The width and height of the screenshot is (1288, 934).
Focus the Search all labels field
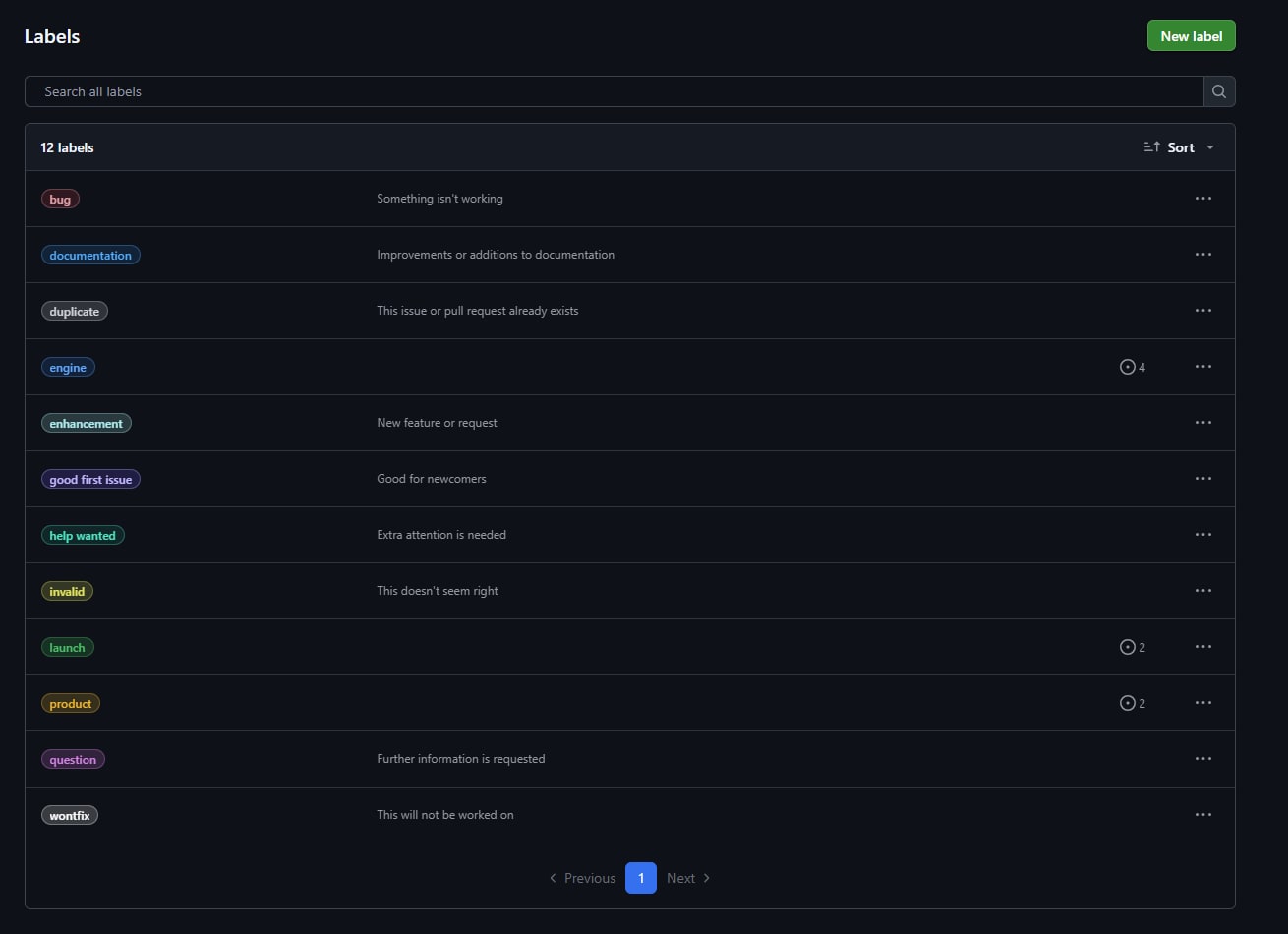614,91
